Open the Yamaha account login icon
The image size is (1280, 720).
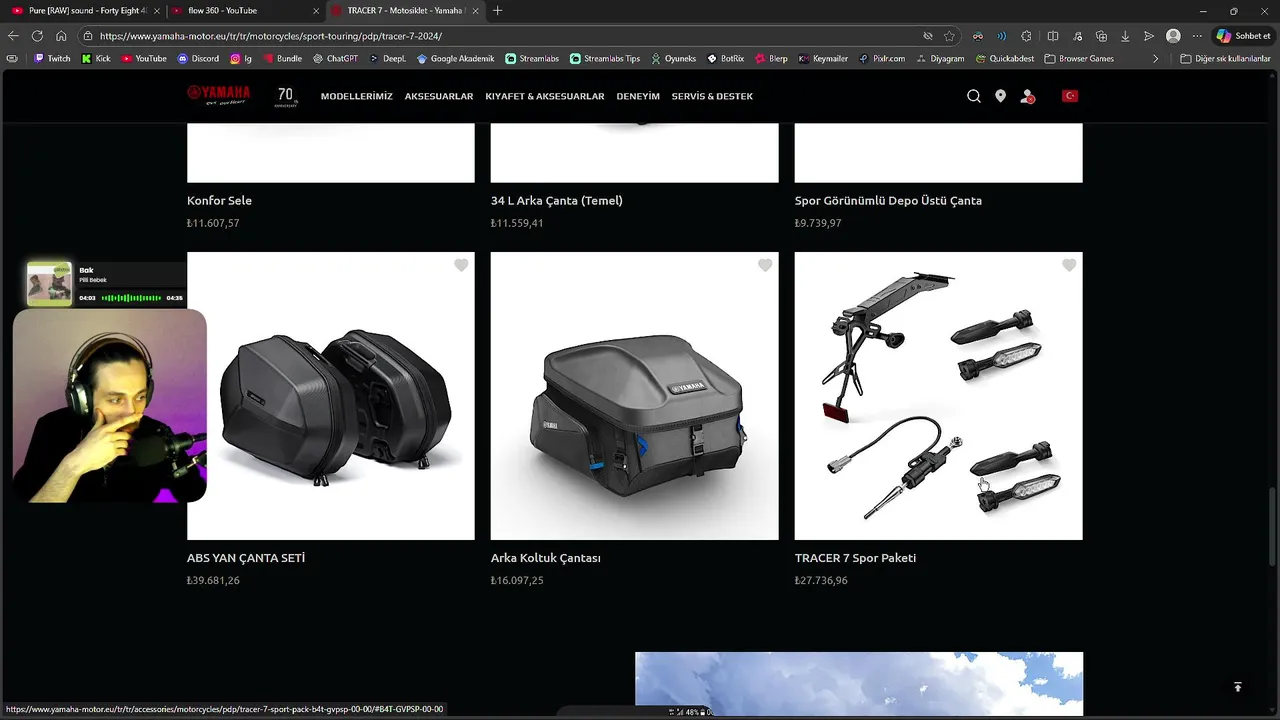click(x=1027, y=96)
